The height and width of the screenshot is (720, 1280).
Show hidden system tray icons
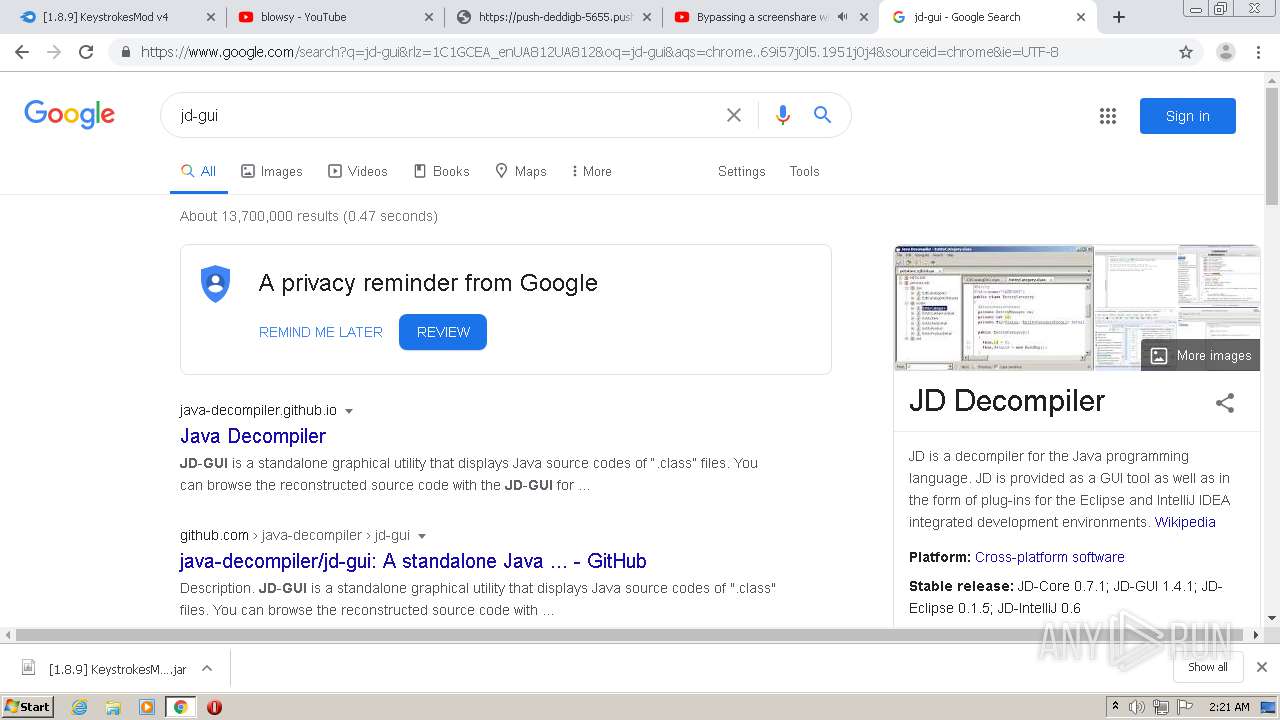pos(1115,707)
